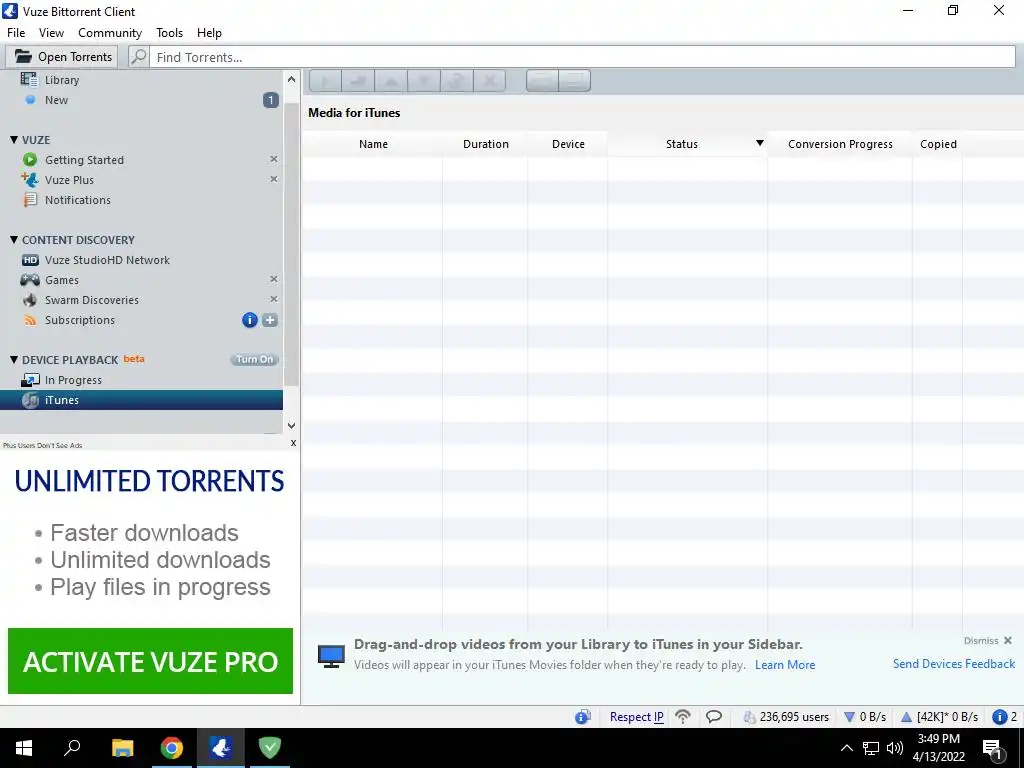
Task: Close the Swarm Discoveries sidebar entry
Action: 274,299
